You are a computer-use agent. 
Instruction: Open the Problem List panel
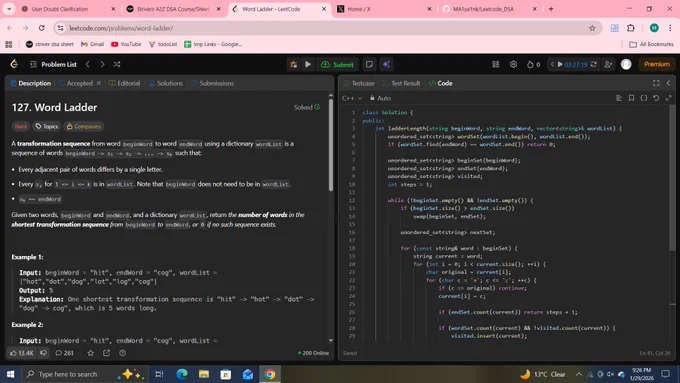(x=53, y=64)
